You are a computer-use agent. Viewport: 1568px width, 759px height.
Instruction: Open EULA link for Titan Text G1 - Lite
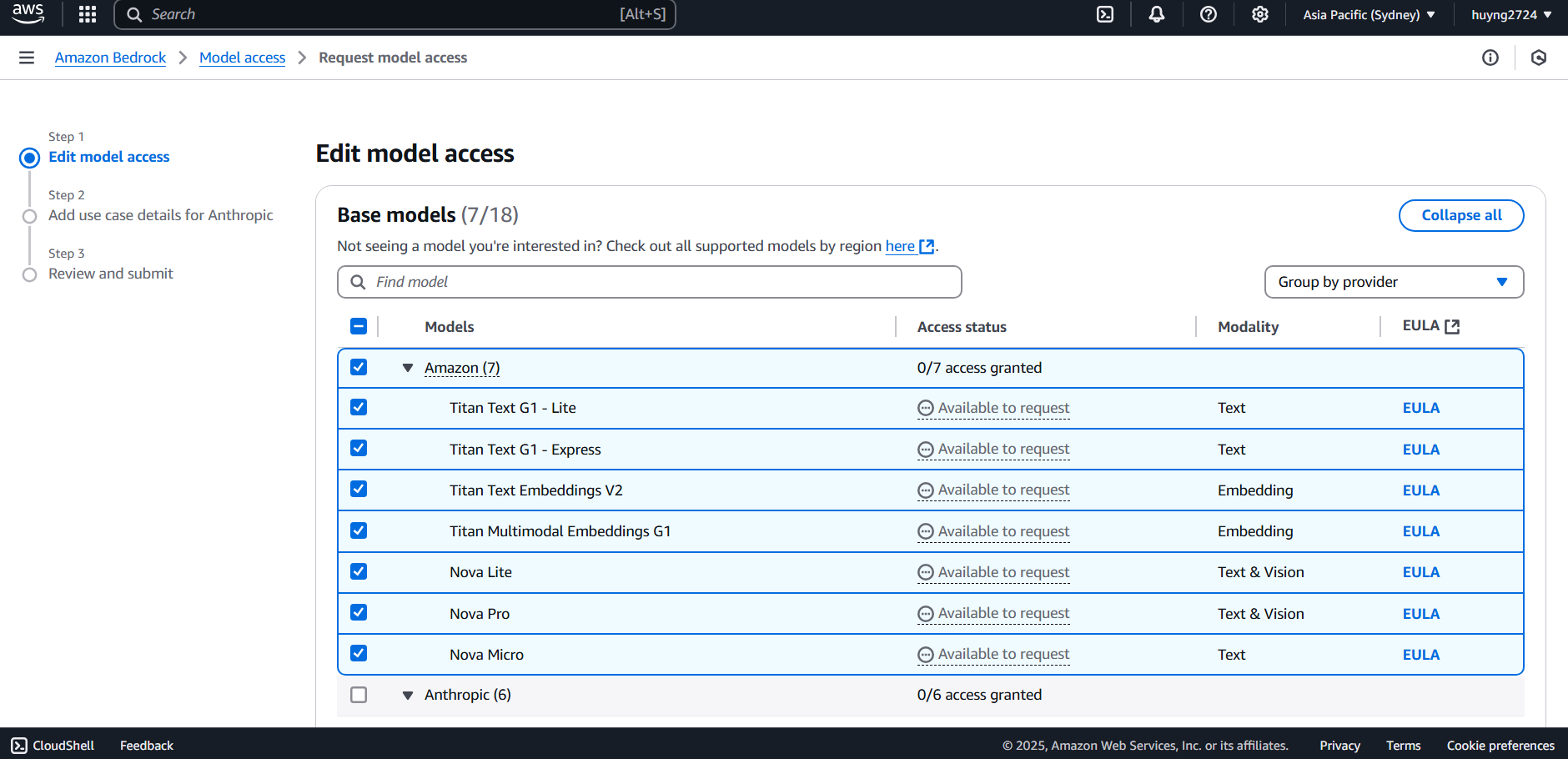point(1420,408)
